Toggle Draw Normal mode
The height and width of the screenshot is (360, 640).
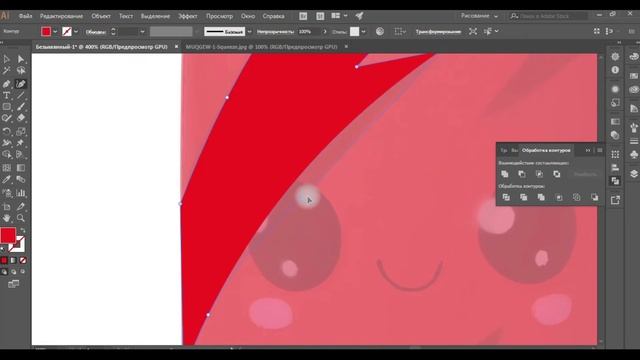coord(4,272)
